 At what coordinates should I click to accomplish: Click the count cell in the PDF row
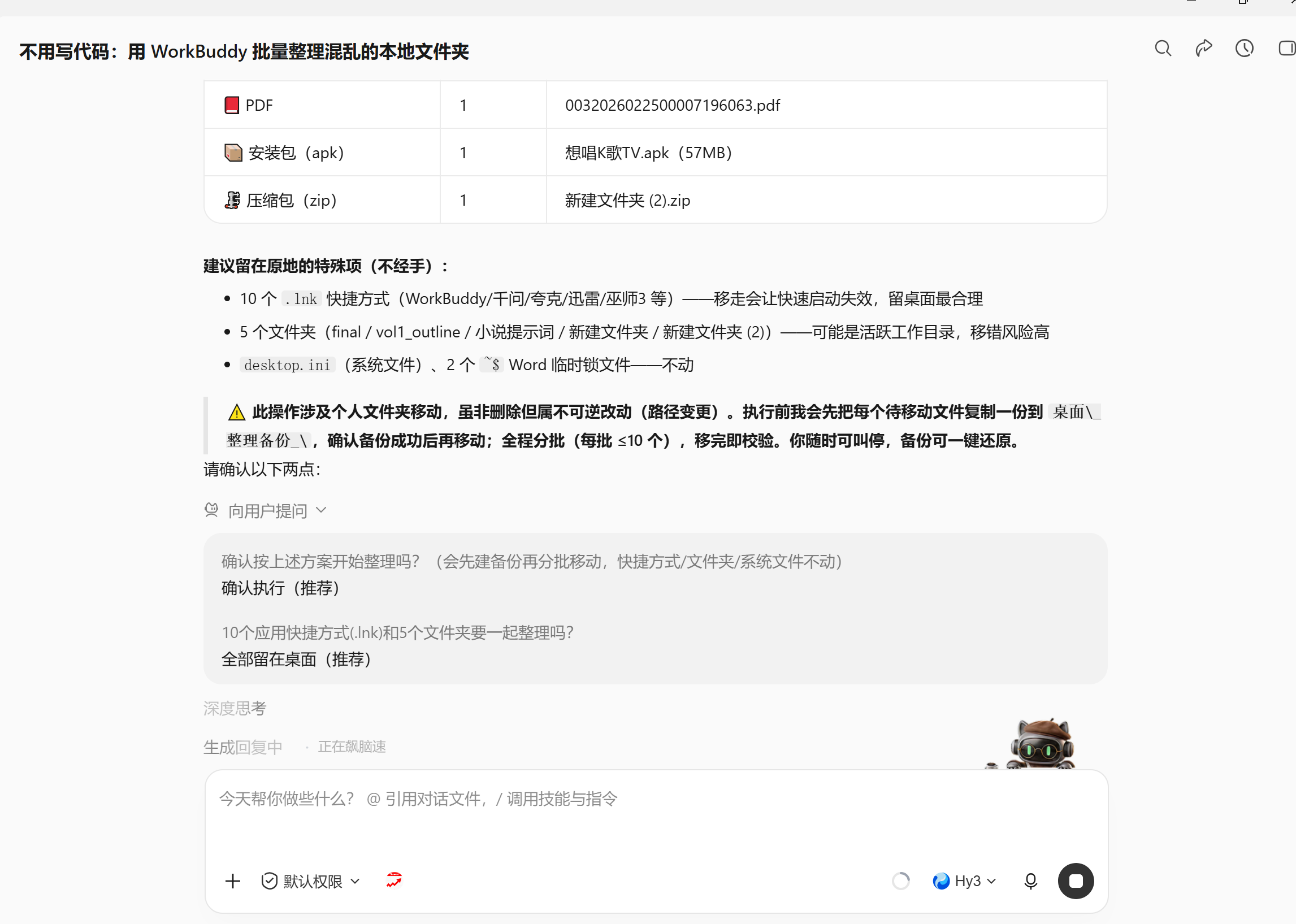click(493, 105)
